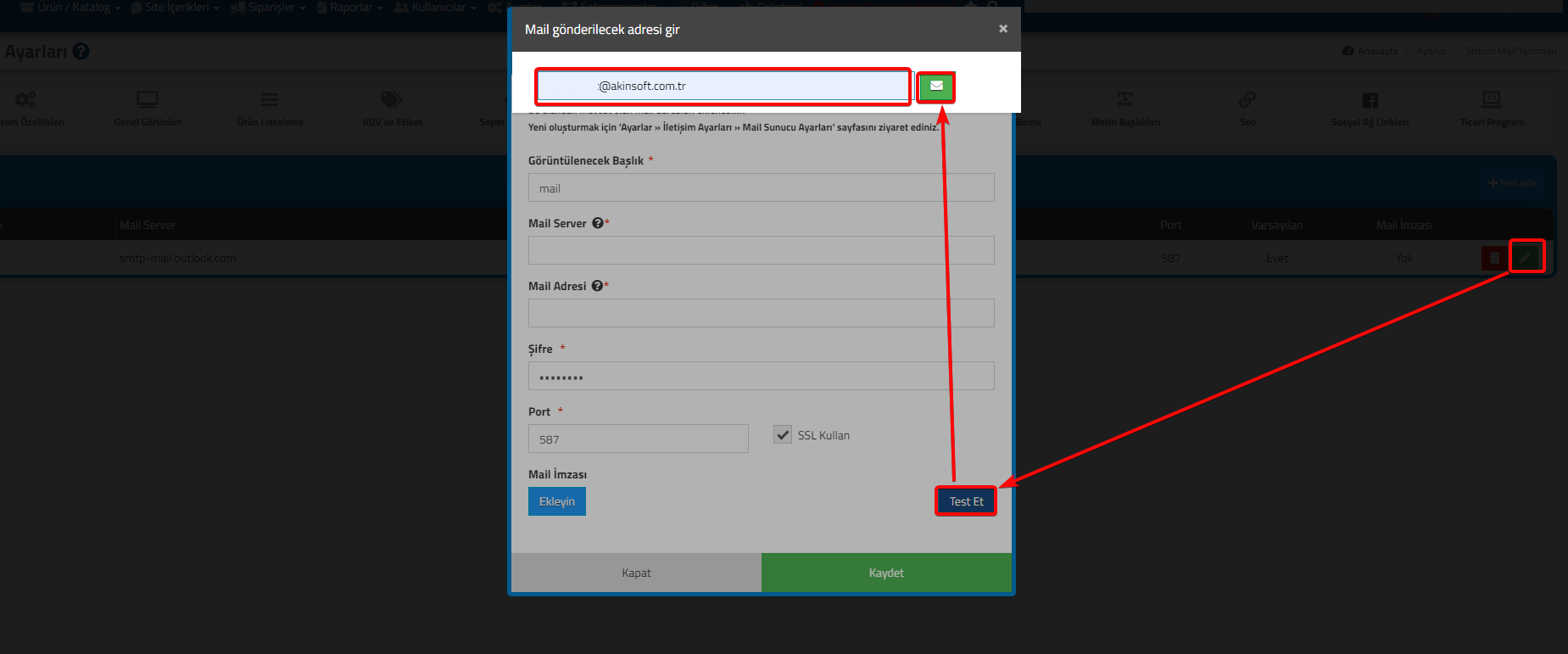Click the Mail Adresi input field
This screenshot has width=1568, height=654.
[761, 313]
